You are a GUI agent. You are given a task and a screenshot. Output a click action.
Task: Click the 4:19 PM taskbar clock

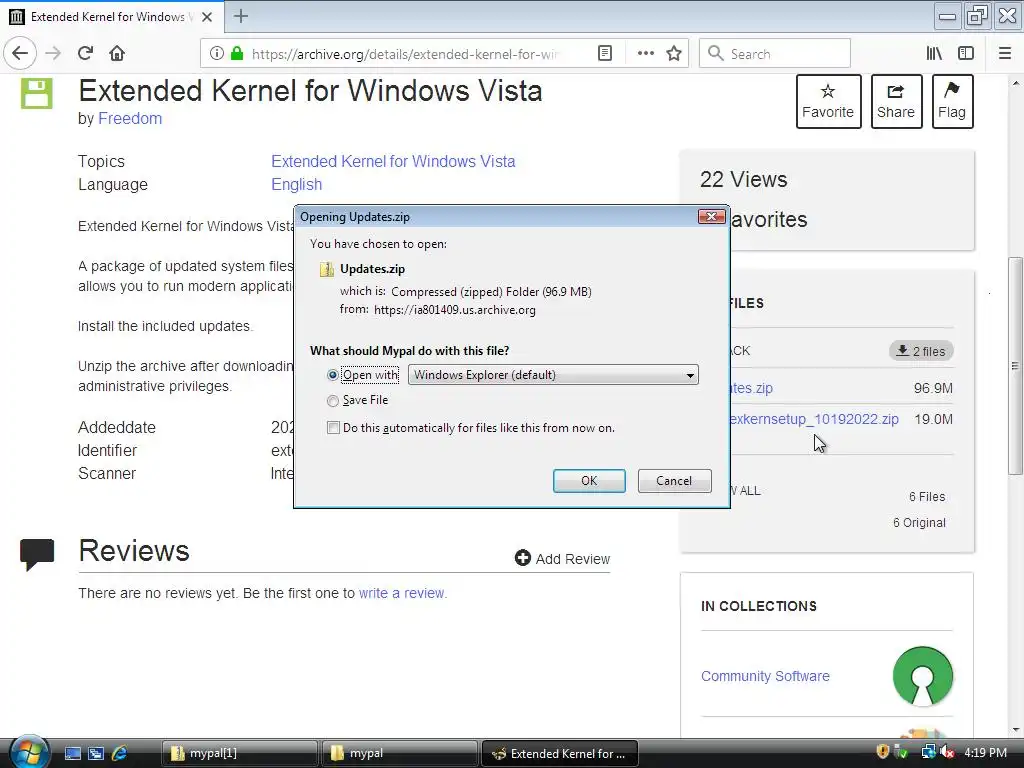pos(985,752)
